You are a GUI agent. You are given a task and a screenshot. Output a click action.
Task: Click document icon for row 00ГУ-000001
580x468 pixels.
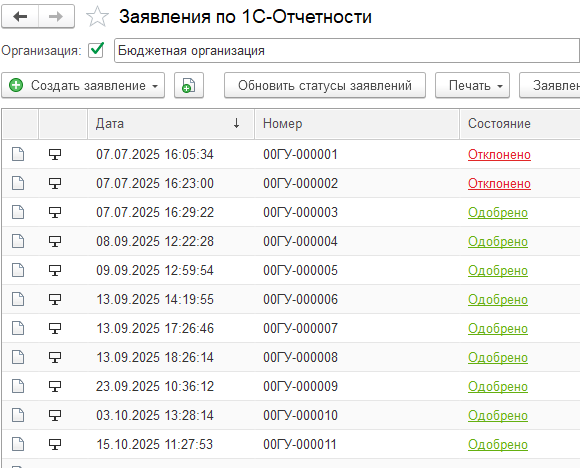click(18, 154)
